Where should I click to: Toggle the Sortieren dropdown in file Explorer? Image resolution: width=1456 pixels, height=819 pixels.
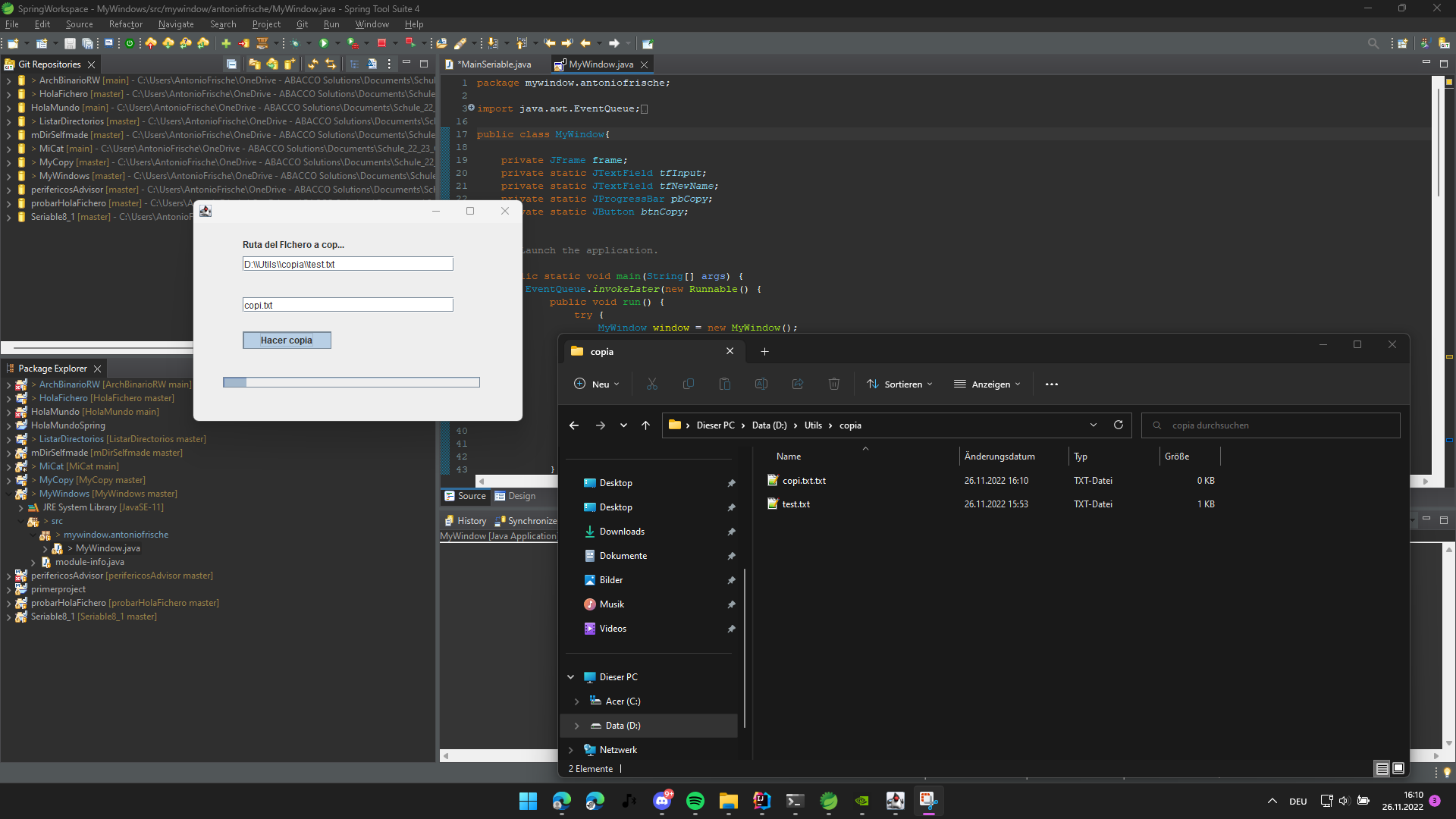(x=899, y=384)
